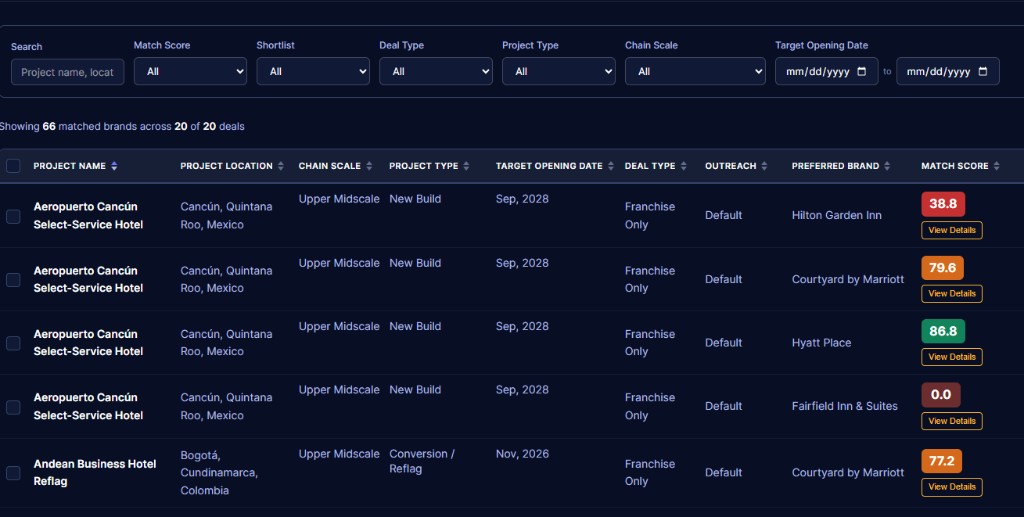Expand the Deal Type filter dropdown
Screen dimensions: 1024x517
(436, 71)
